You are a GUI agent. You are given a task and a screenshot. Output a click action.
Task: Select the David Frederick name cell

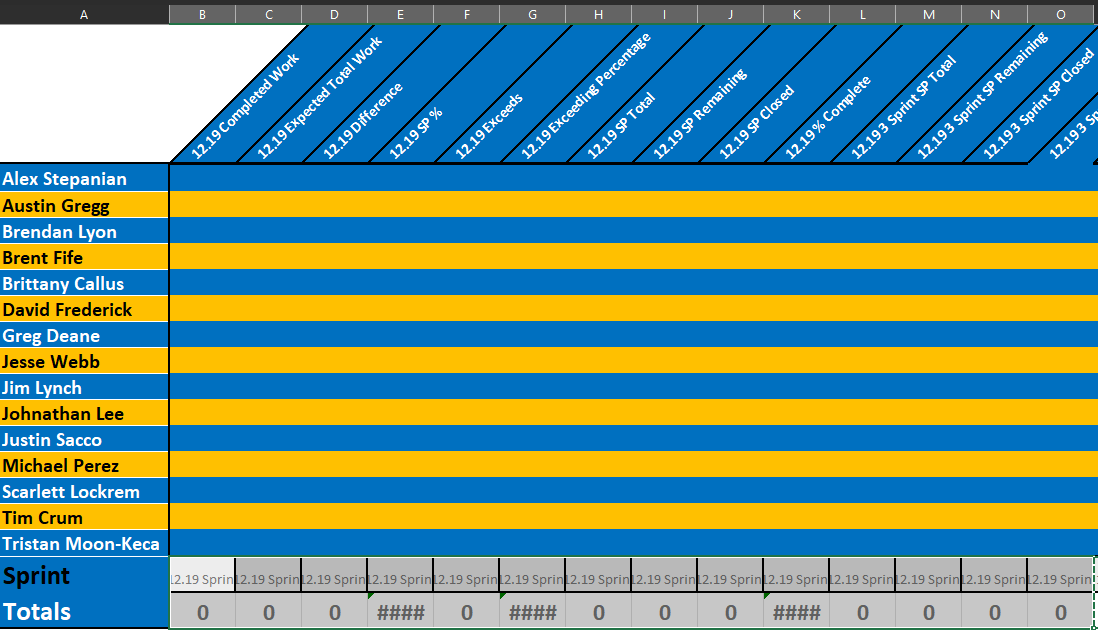(x=84, y=309)
